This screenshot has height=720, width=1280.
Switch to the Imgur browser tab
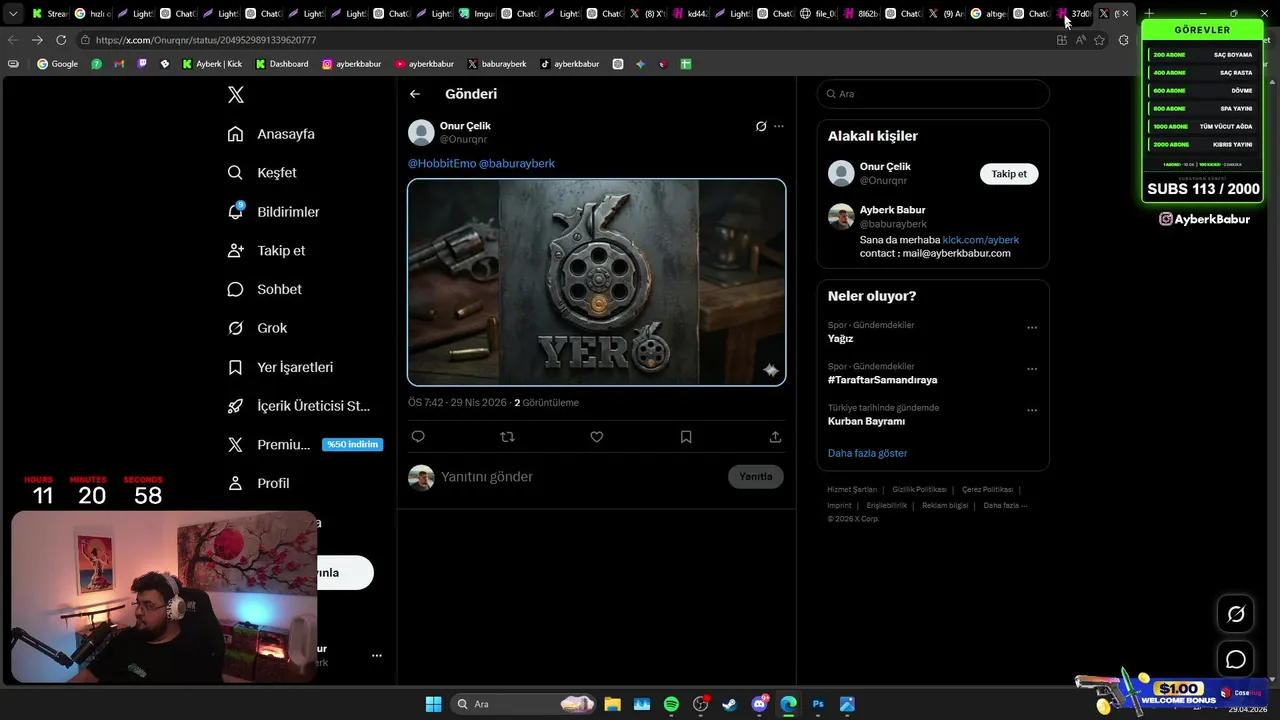[x=477, y=14]
